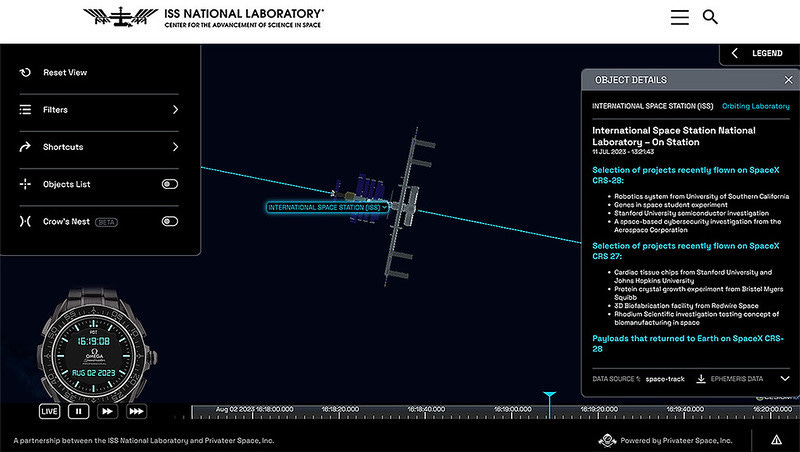Expand the data source chevron in Object Details
Screen dimensions: 800x452
point(785,379)
